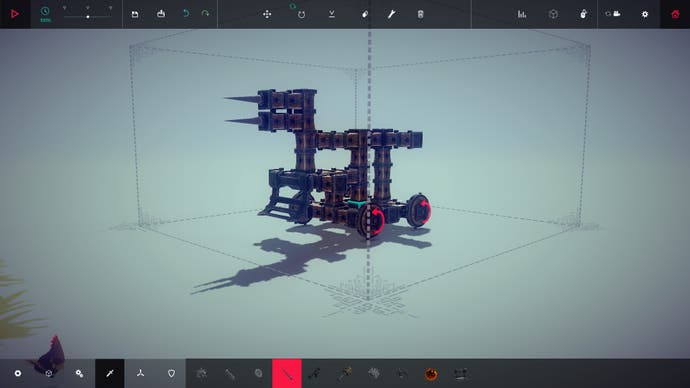Choose the orange bomb block
690x388 pixels.
[431, 374]
